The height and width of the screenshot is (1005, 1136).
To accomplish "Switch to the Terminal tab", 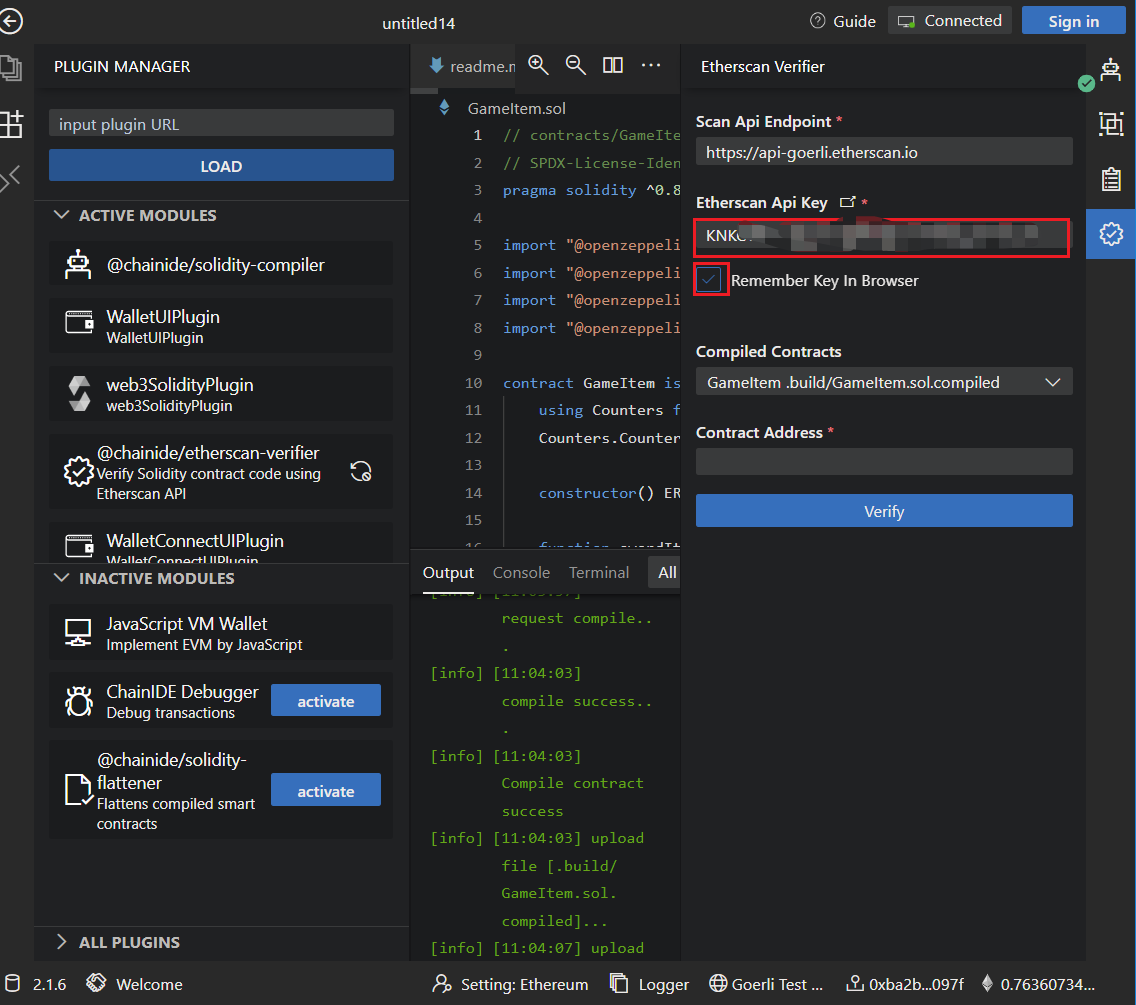I will tap(599, 573).
